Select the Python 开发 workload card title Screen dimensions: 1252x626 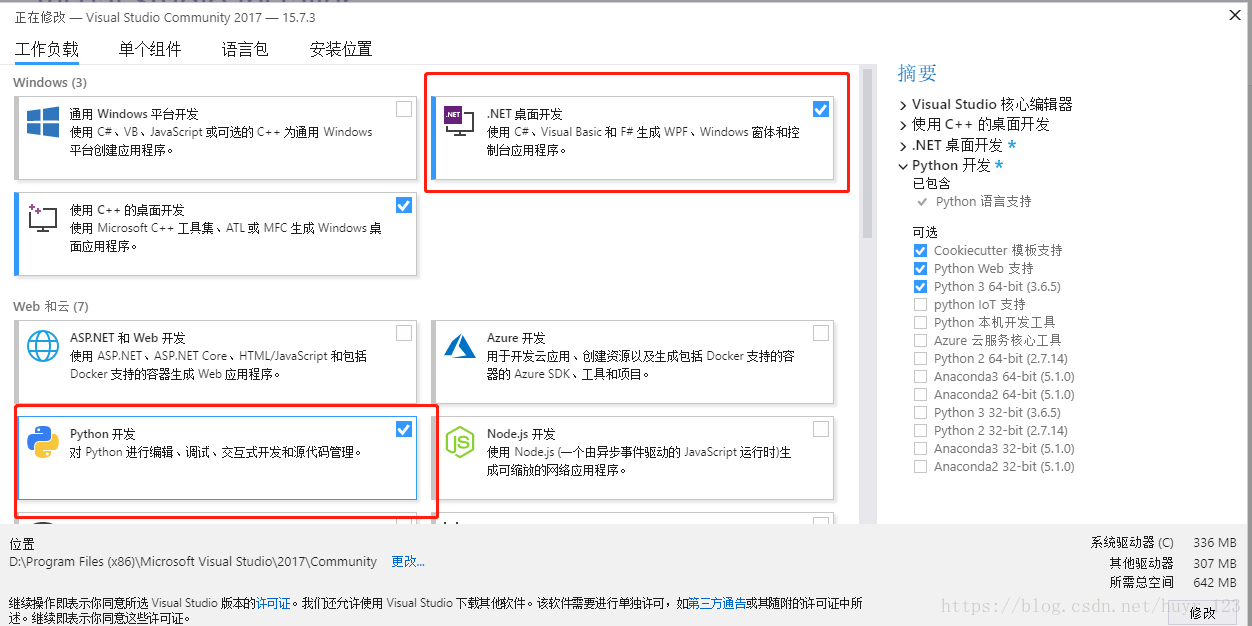[x=102, y=434]
